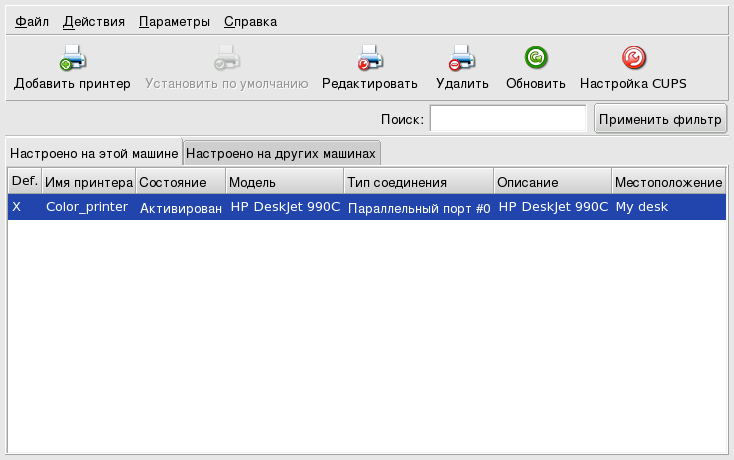734x460 pixels.
Task: Click the Модель column header
Action: coord(283,183)
